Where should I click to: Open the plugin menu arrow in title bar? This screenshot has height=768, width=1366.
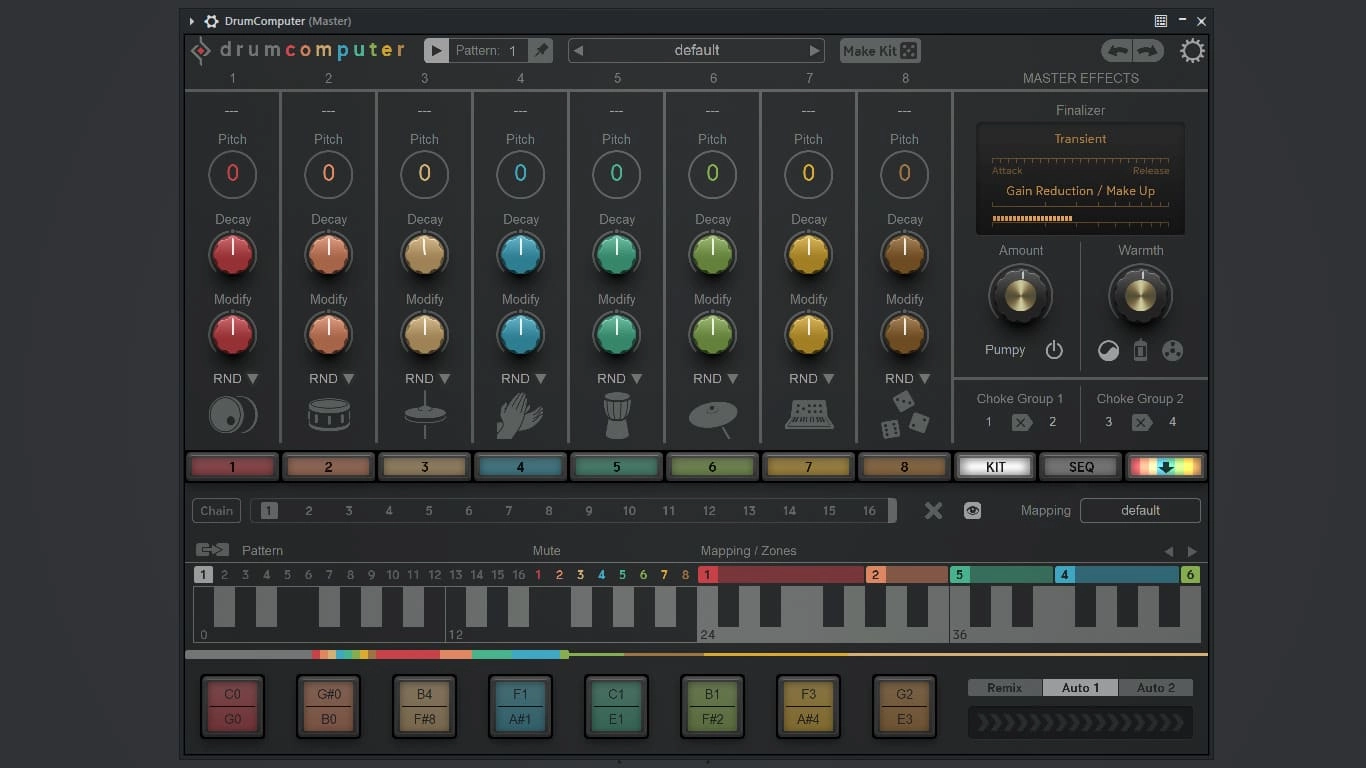[192, 21]
